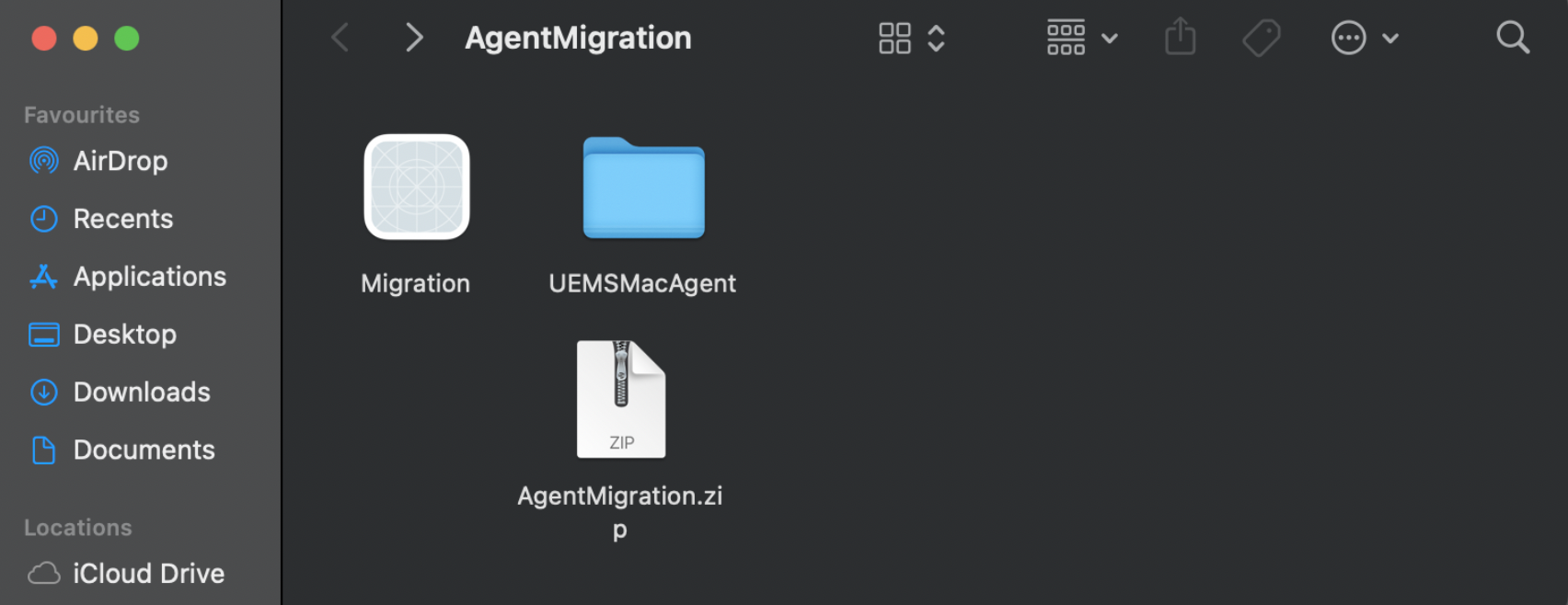This screenshot has height=605, width=1568.
Task: Click the Applications sidebar icon
Action: [44, 276]
